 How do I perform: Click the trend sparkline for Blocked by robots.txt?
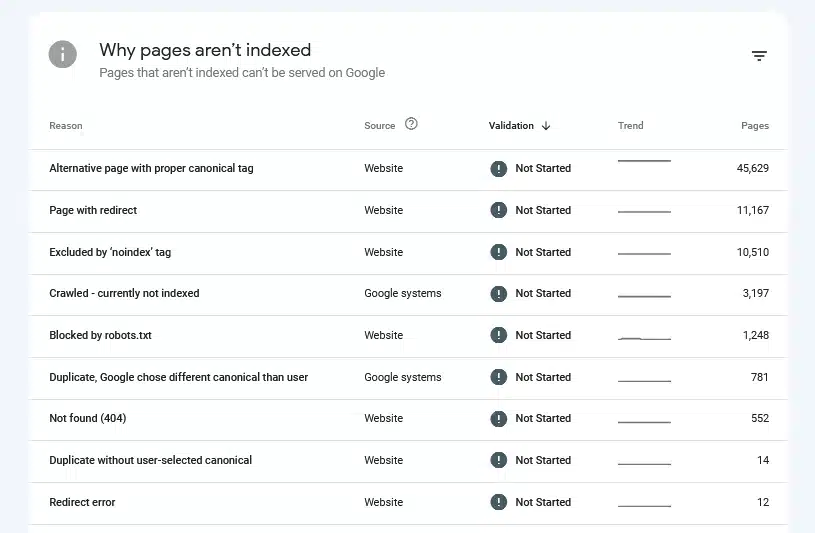[x=645, y=339]
